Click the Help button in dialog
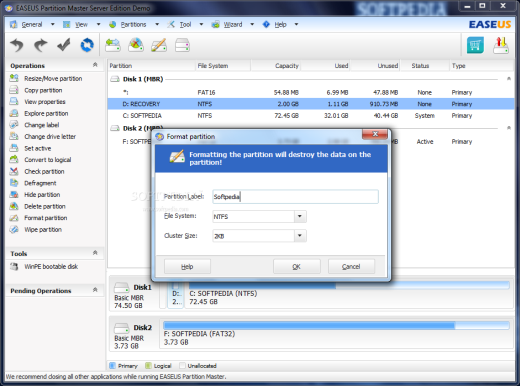 187,267
